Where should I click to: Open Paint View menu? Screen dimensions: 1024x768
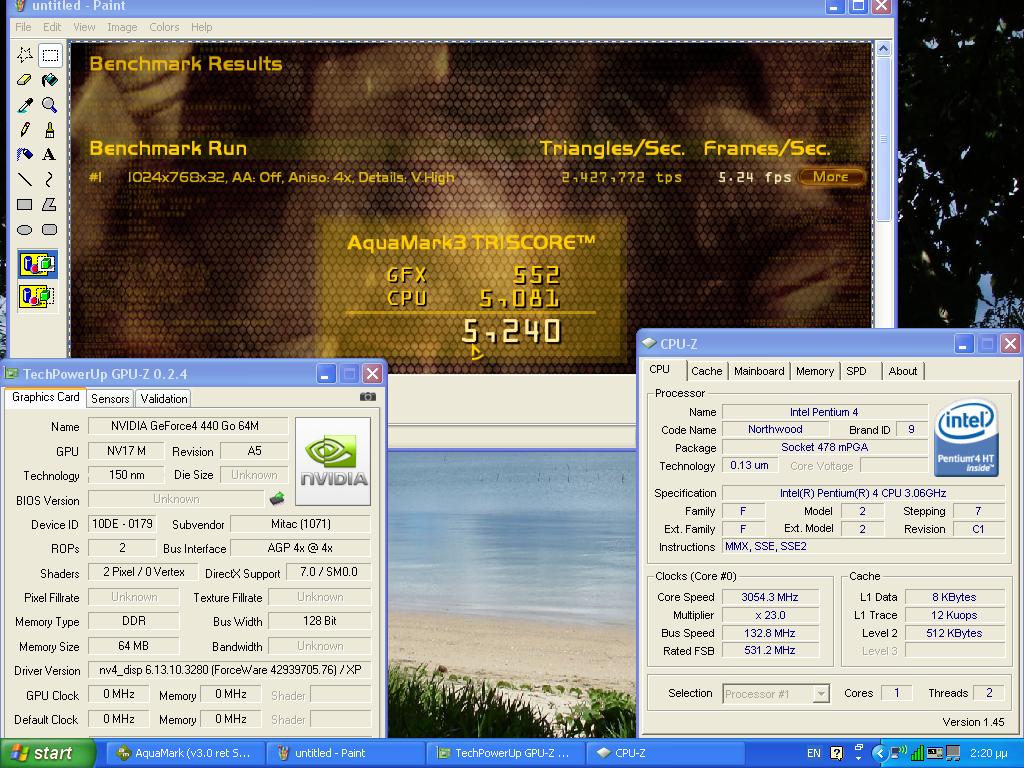pyautogui.click(x=84, y=27)
